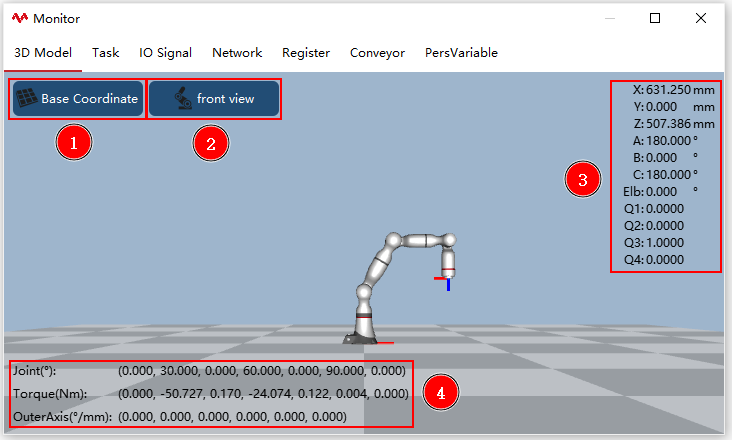Viewport: 732px width, 440px height.
Task: Show the Conveyor tab
Action: click(377, 53)
